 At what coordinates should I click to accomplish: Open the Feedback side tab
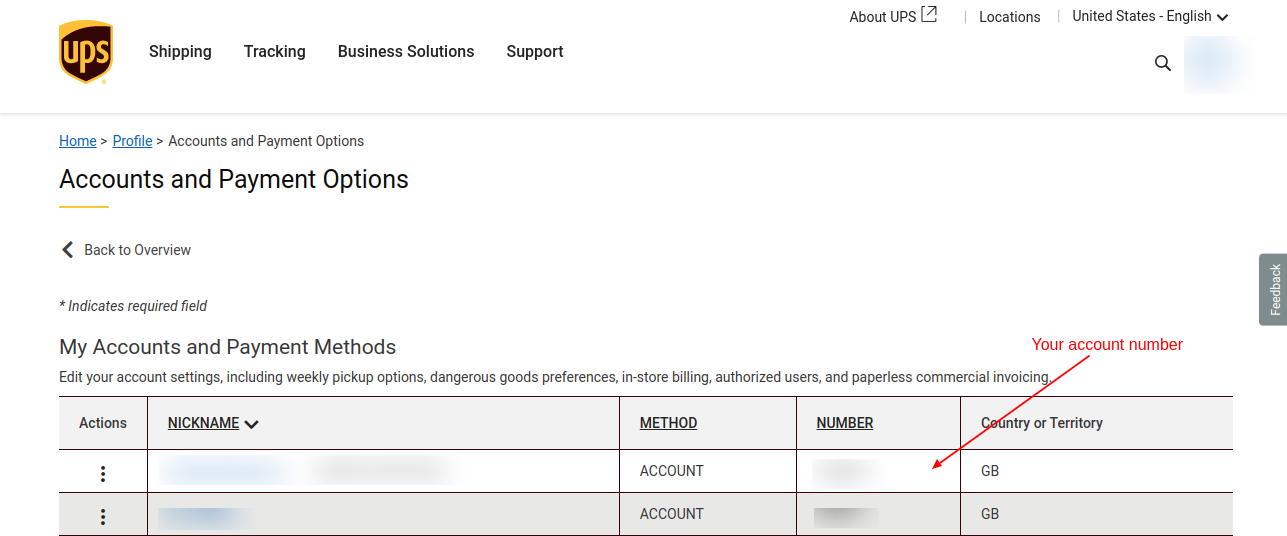coord(1274,289)
